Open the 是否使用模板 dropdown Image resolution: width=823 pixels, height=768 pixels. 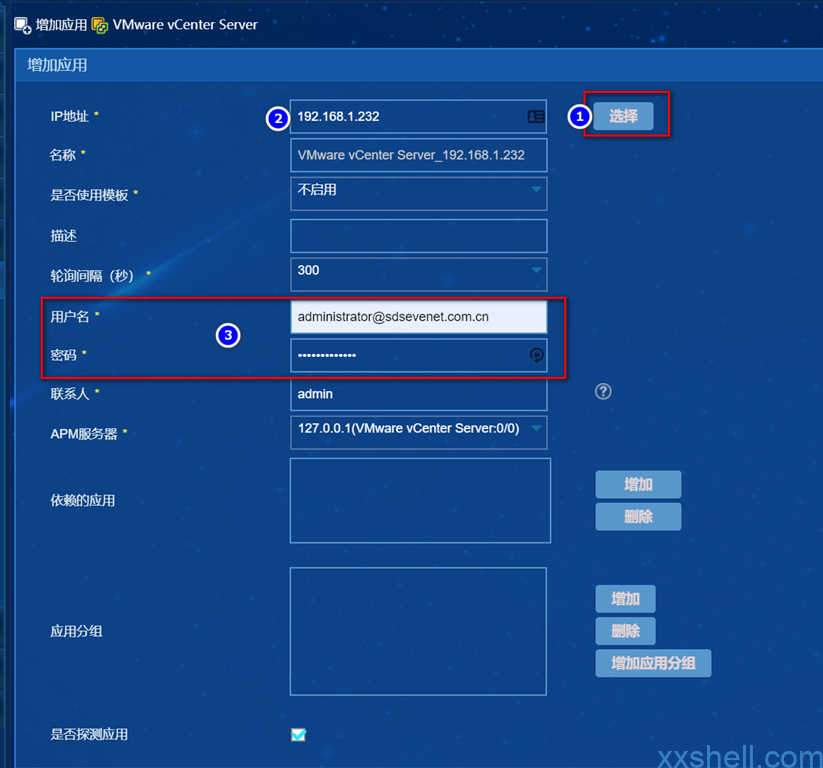point(418,194)
